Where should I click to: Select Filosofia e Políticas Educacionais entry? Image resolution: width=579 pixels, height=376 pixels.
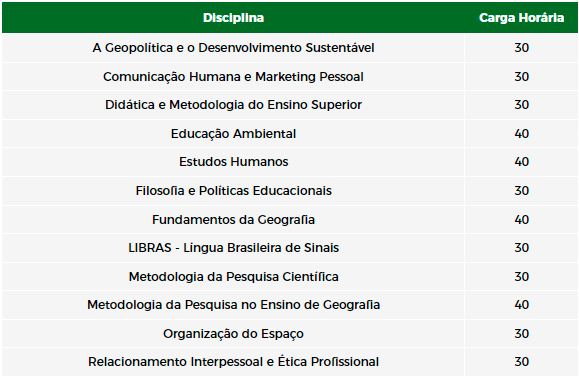click(233, 191)
